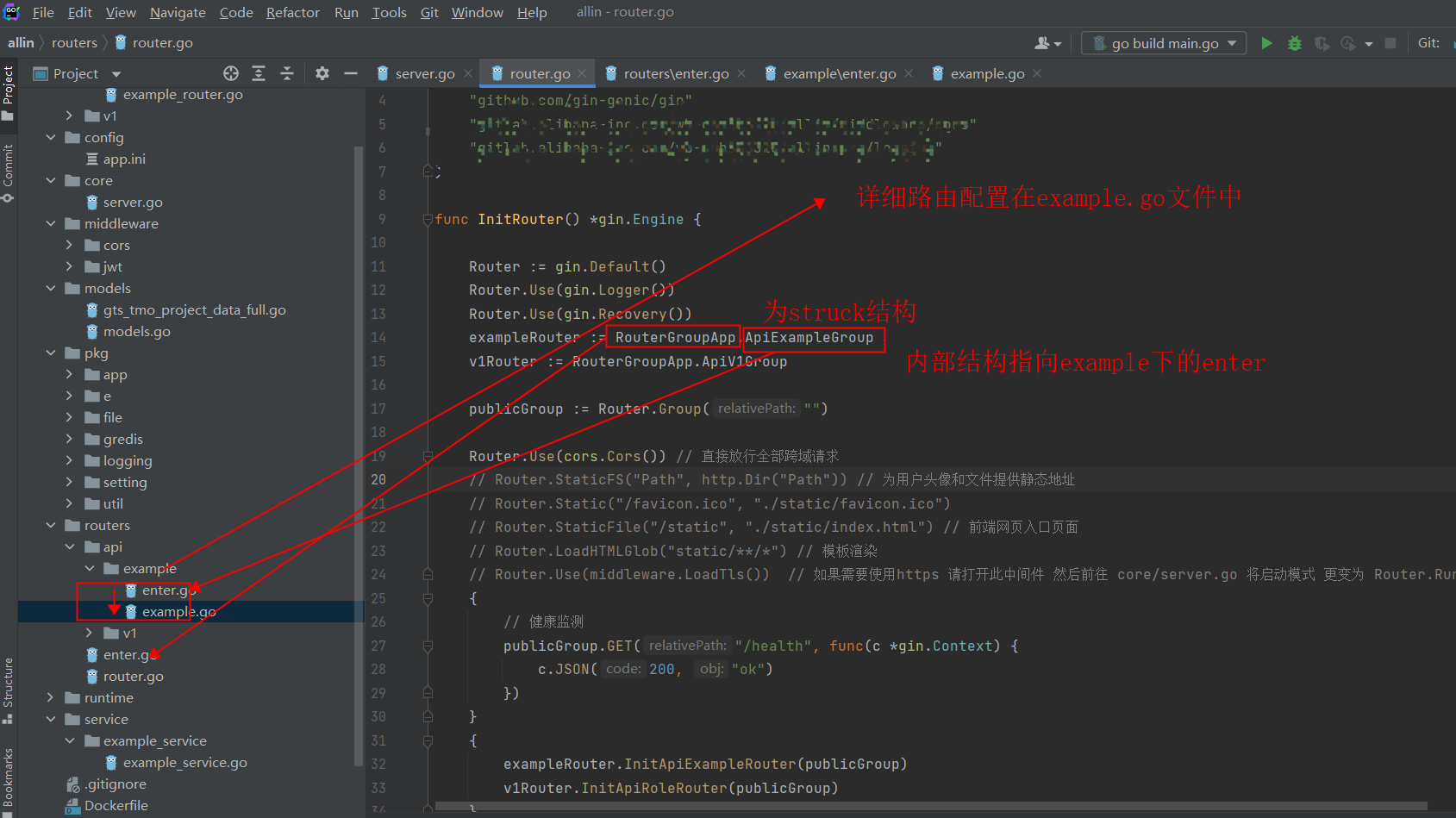Viewport: 1456px width, 818px height.
Task: Open the Git menu
Action: pyautogui.click(x=429, y=12)
